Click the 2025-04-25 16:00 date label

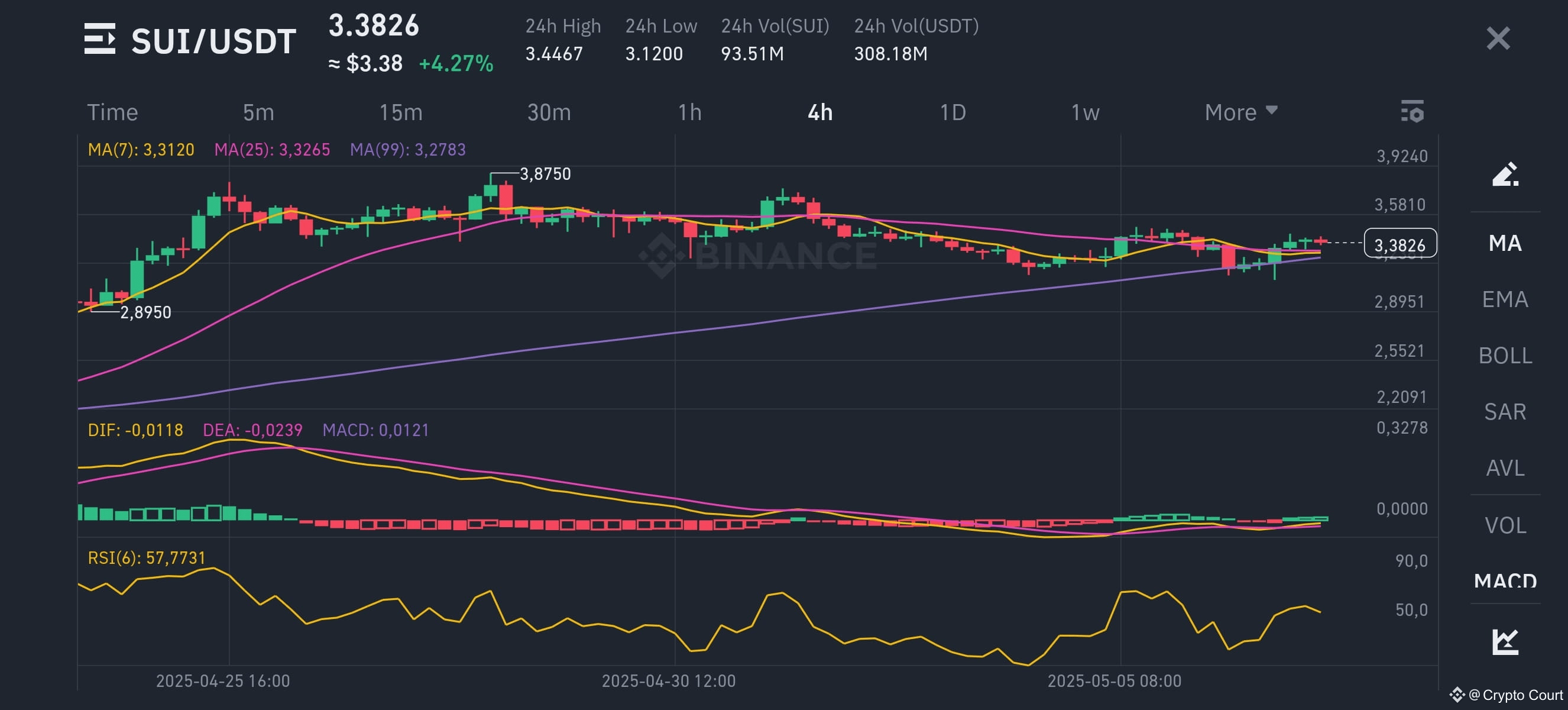pos(223,681)
